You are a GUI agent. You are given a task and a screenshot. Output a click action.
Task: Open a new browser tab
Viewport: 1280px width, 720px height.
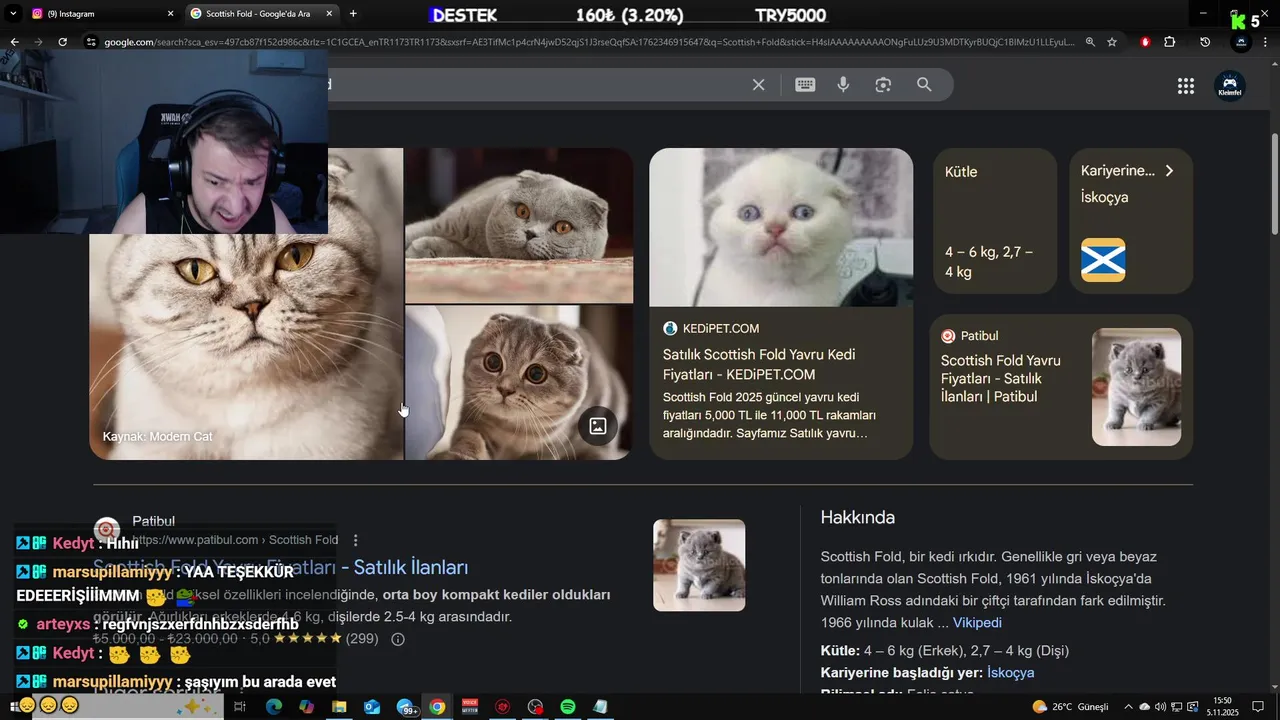(353, 13)
